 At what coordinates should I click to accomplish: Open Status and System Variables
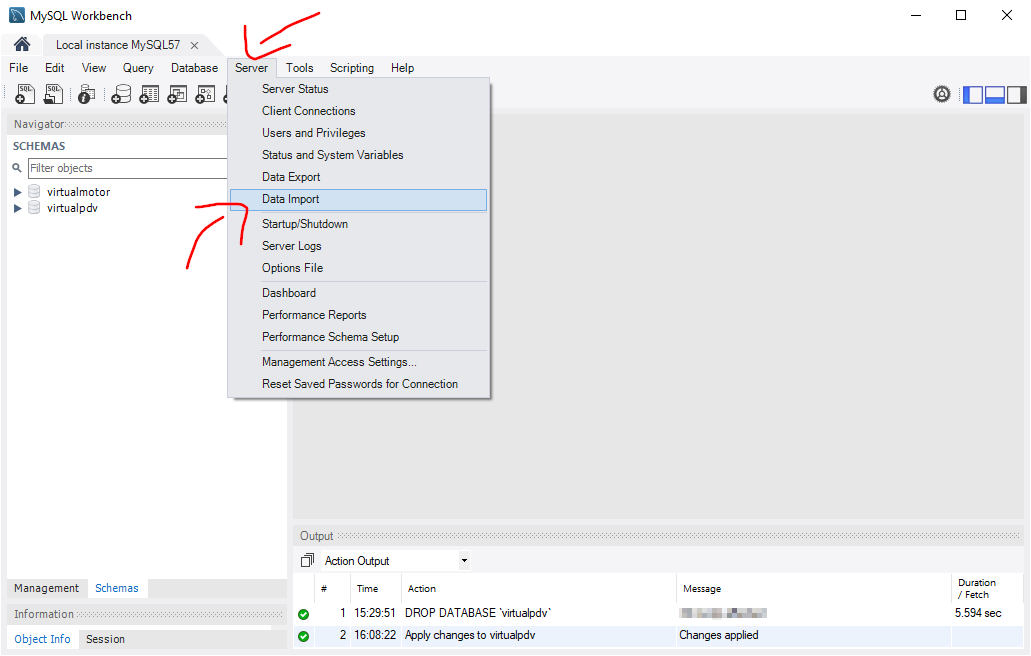pyautogui.click(x=358, y=155)
